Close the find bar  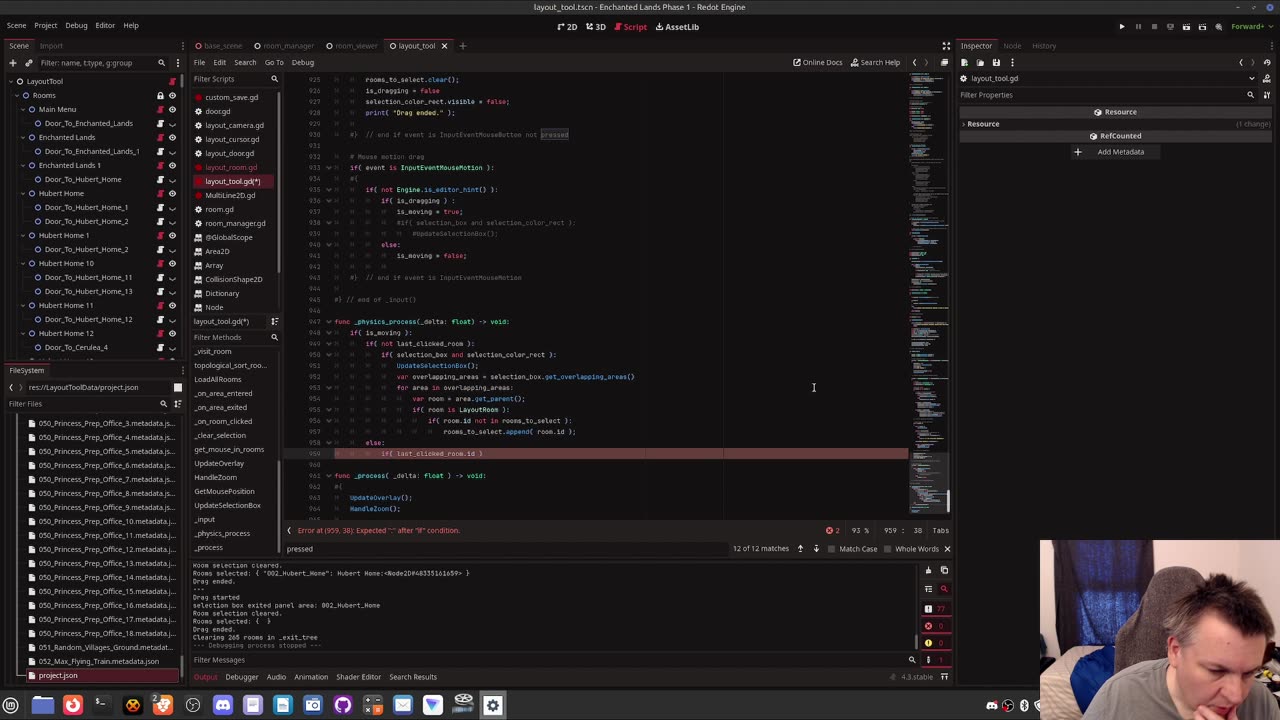pos(947,549)
